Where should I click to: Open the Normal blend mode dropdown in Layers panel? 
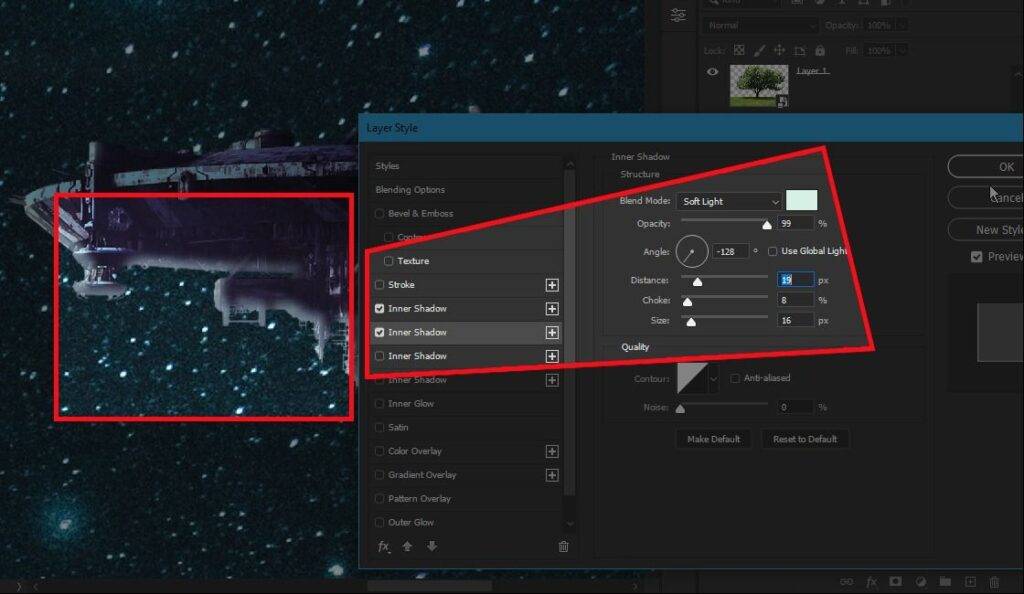[761, 25]
